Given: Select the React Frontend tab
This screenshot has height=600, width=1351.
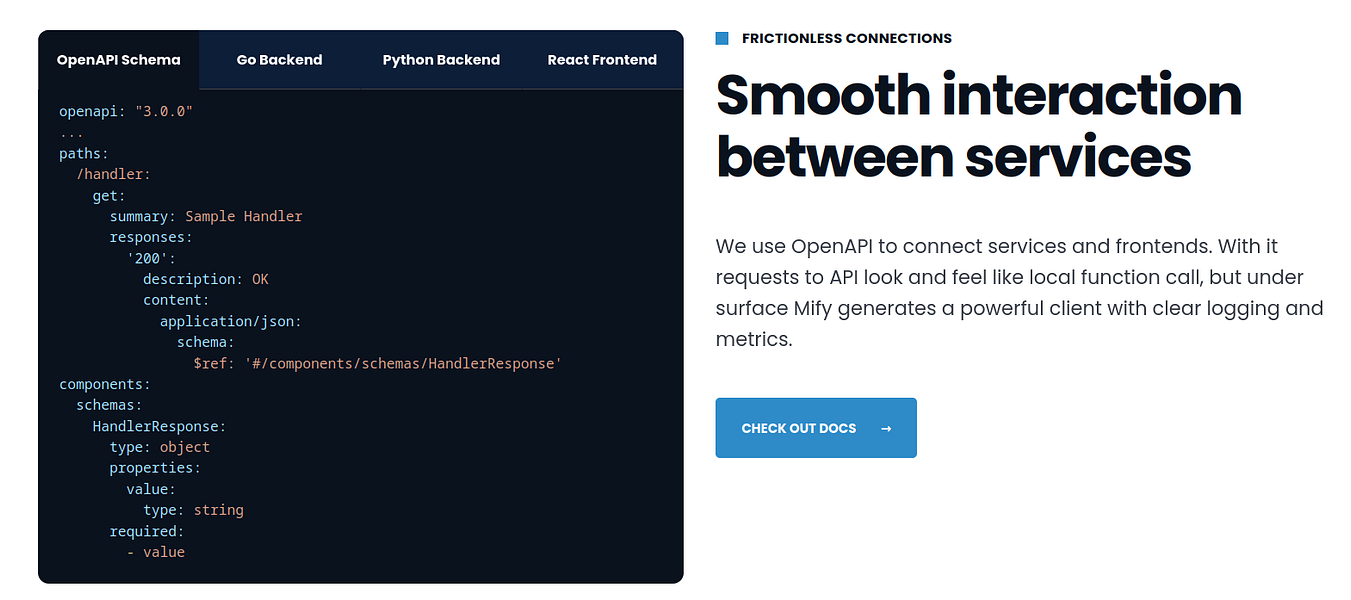Looking at the screenshot, I should tap(602, 60).
